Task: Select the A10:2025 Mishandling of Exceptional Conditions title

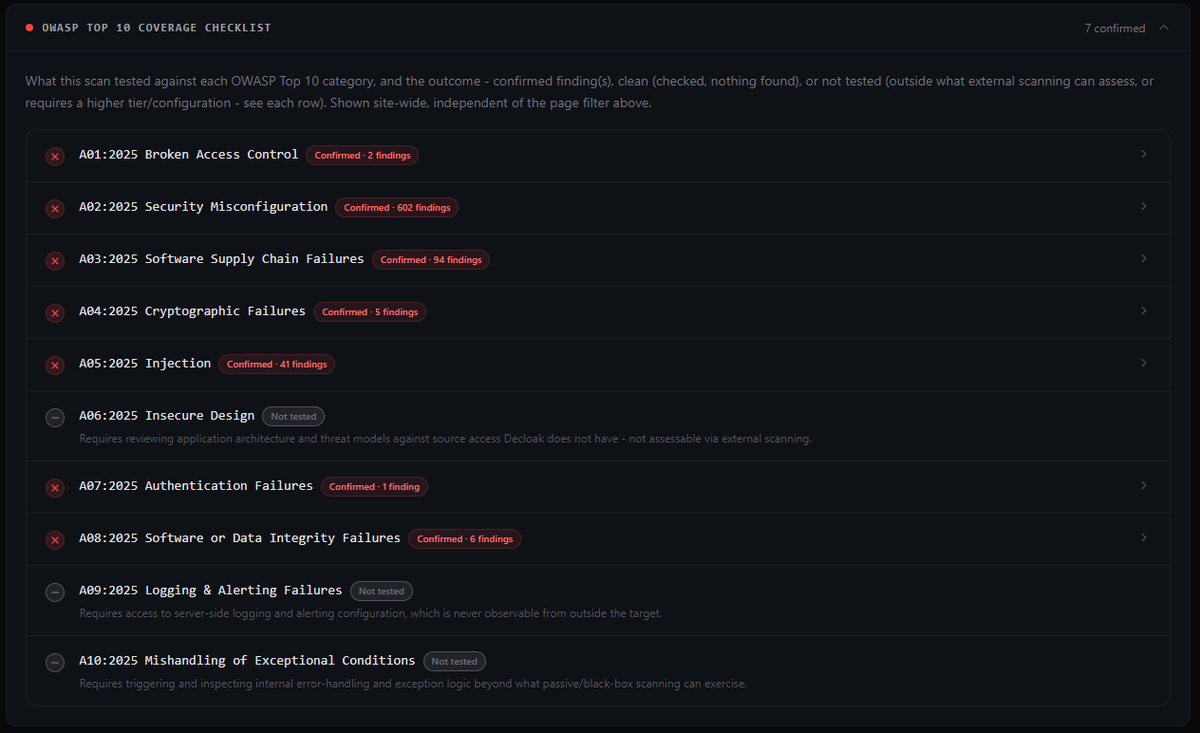Action: click(247, 661)
